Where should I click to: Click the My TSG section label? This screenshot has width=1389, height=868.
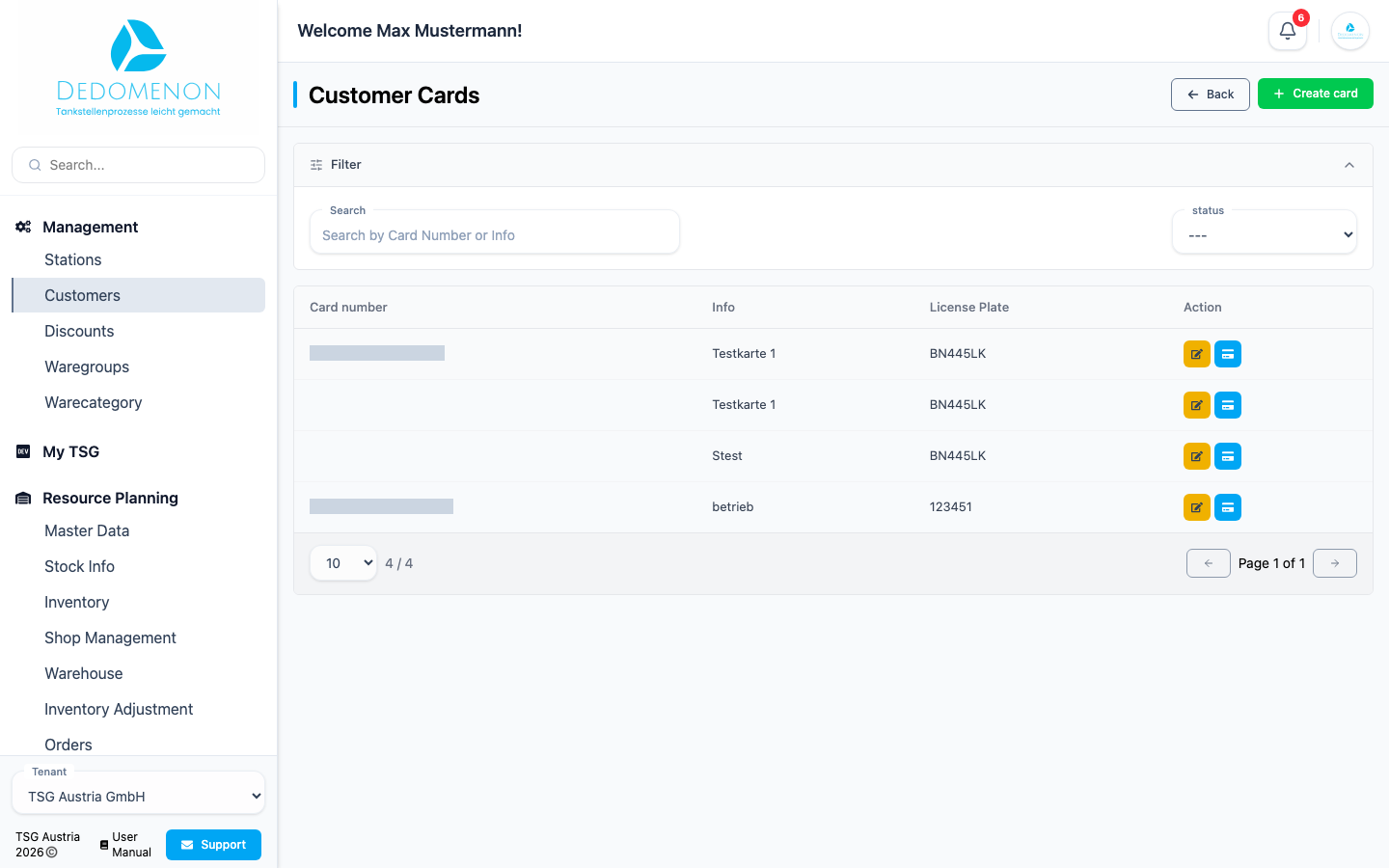[x=70, y=451]
